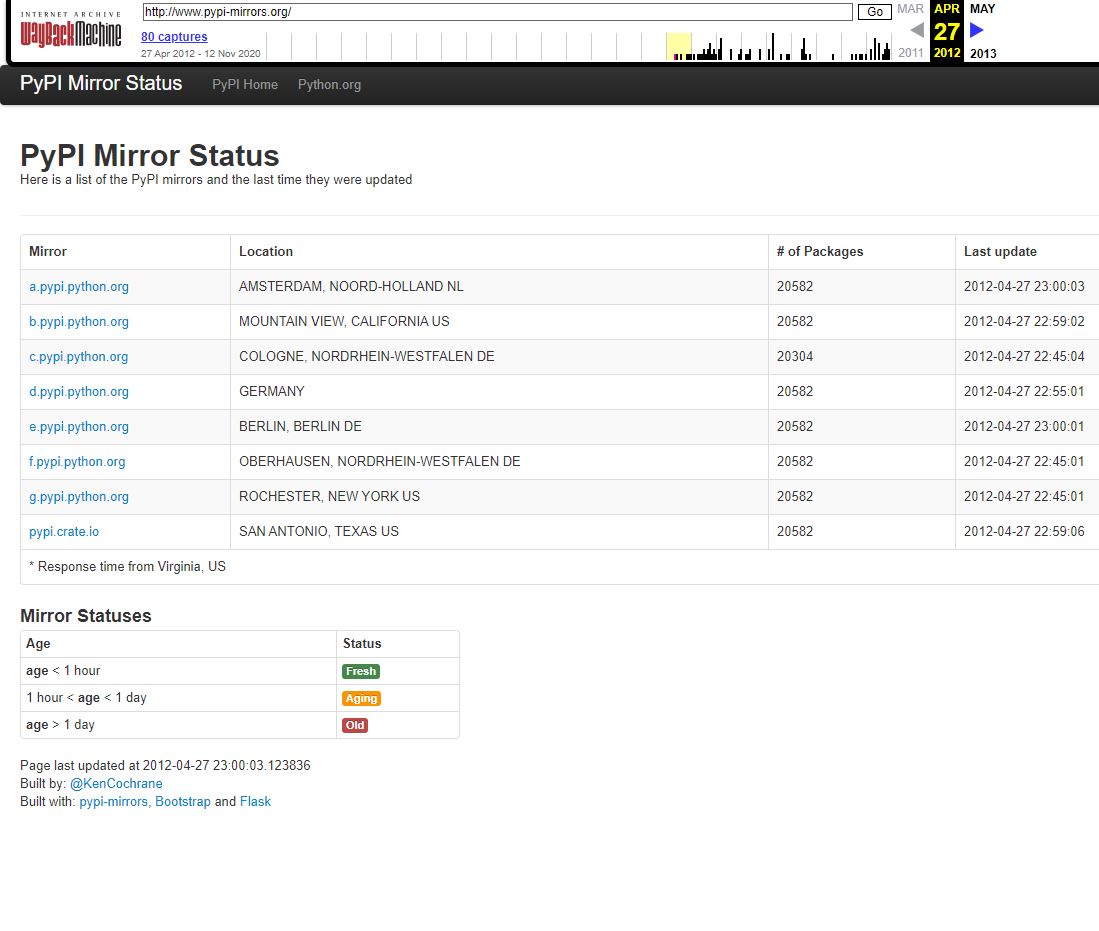Image resolution: width=1099 pixels, height=931 pixels.
Task: Click the Wayback Machine logo
Action: coord(70,35)
